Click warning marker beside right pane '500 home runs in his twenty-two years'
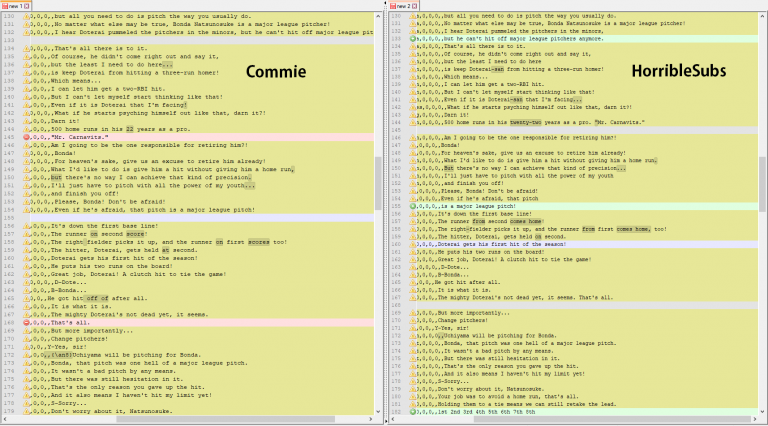The width and height of the screenshot is (768, 426). [412, 122]
